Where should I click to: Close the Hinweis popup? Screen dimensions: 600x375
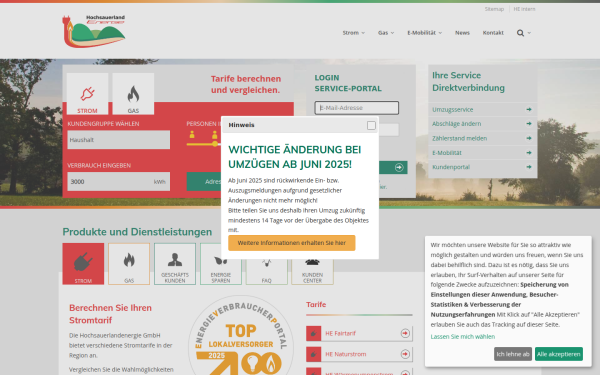pos(371,125)
